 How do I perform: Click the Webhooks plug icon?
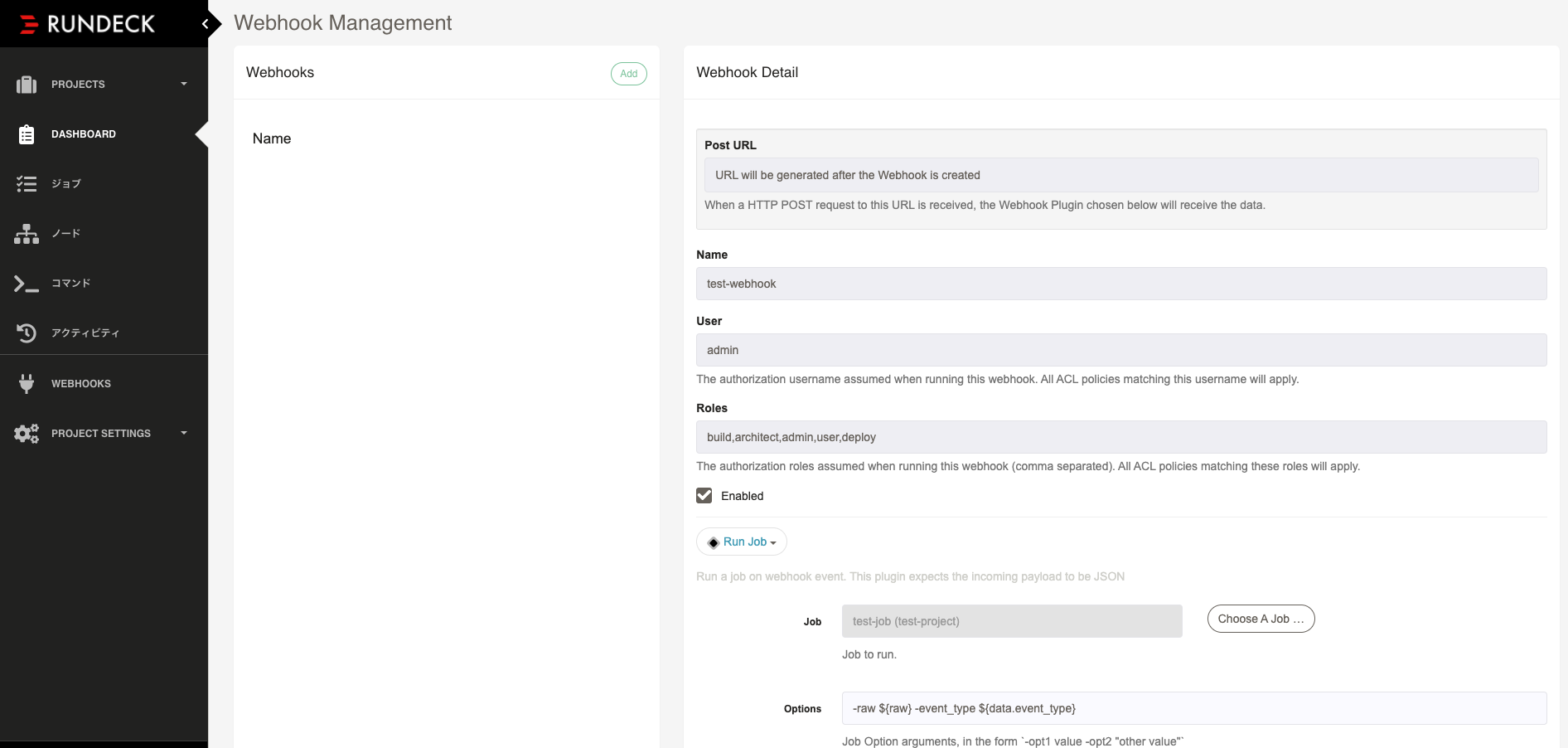[27, 384]
